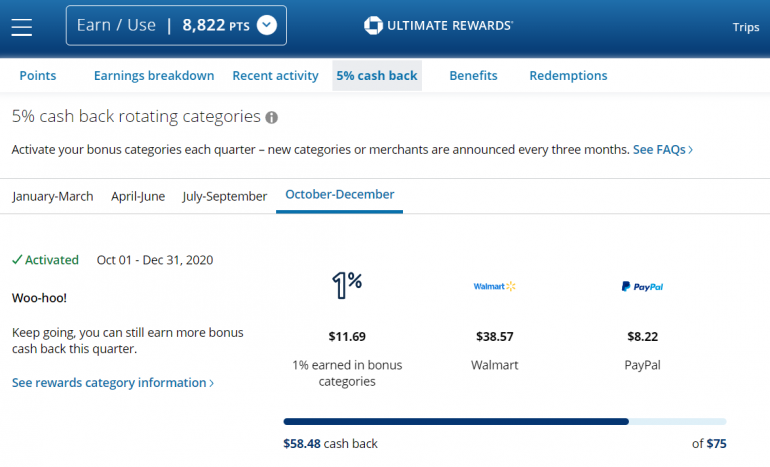Expand the Earn / Use points dropdown
Screen dimensions: 770x467
point(266,26)
